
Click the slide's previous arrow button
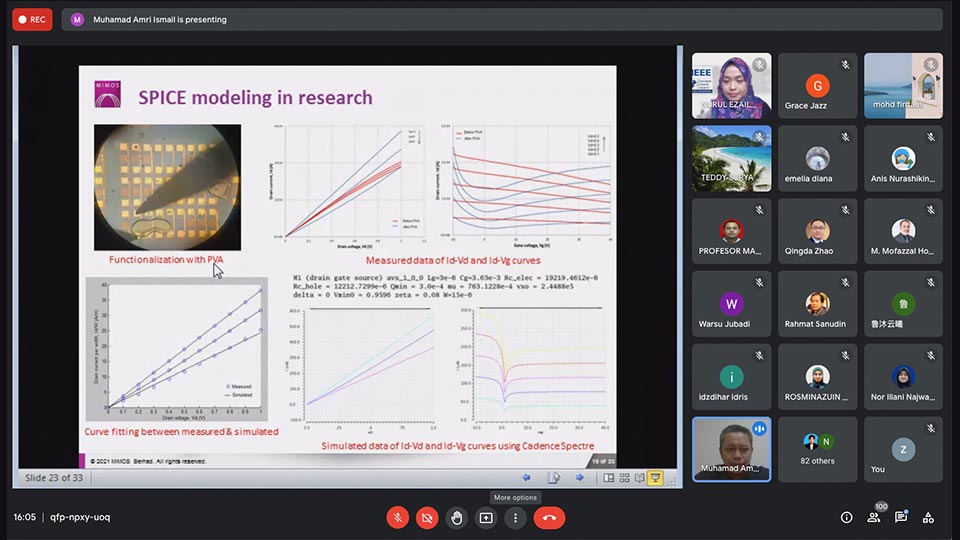pos(527,478)
